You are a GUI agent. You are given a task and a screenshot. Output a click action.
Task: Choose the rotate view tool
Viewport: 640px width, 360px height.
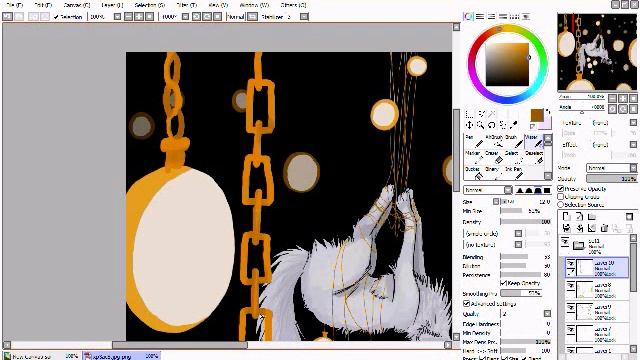pos(491,125)
